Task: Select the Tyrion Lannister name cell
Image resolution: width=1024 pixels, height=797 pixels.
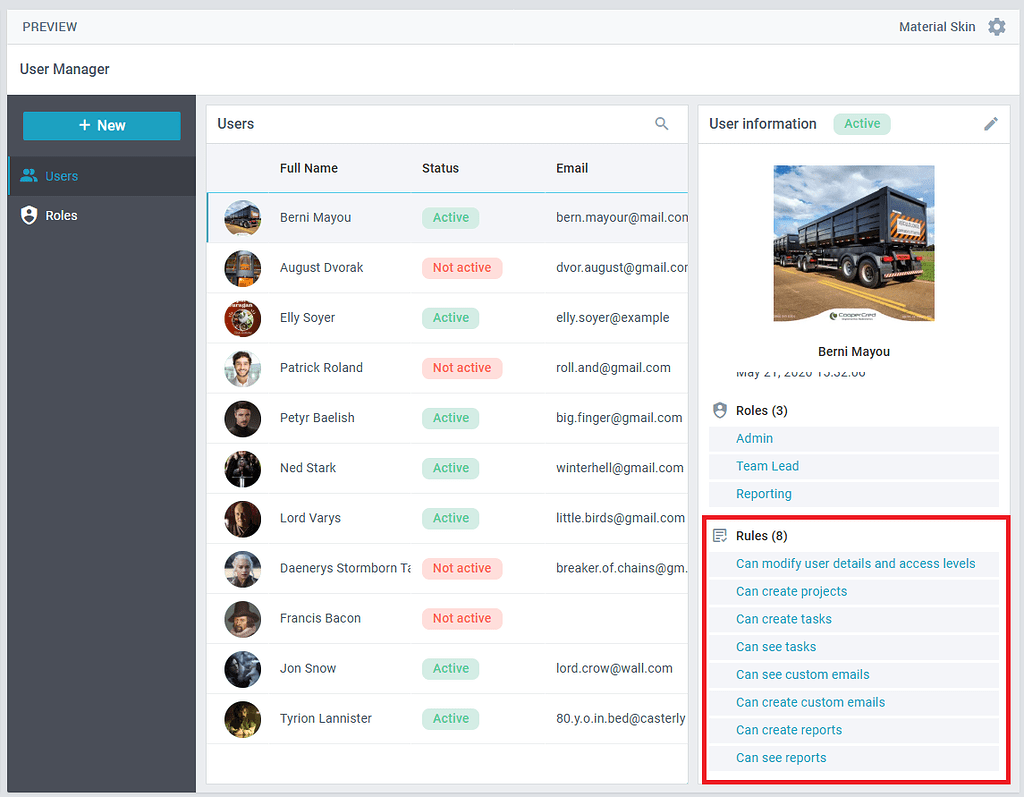Action: tap(325, 719)
